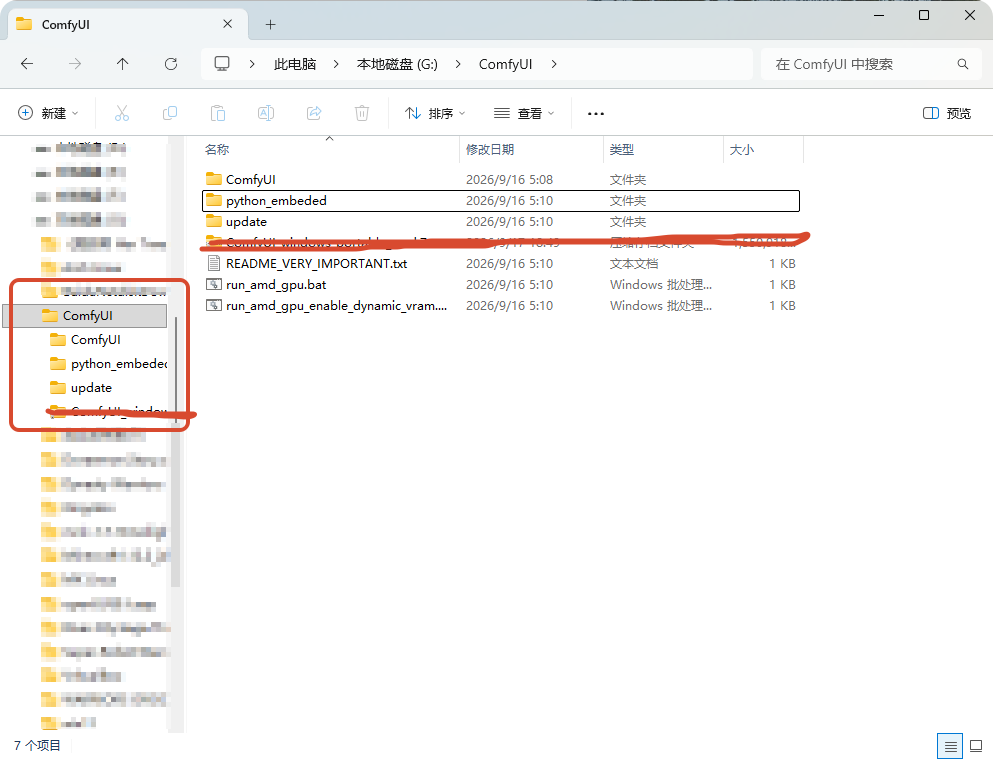Open the three-dots more options menu
Image resolution: width=993 pixels, height=759 pixels.
[596, 114]
